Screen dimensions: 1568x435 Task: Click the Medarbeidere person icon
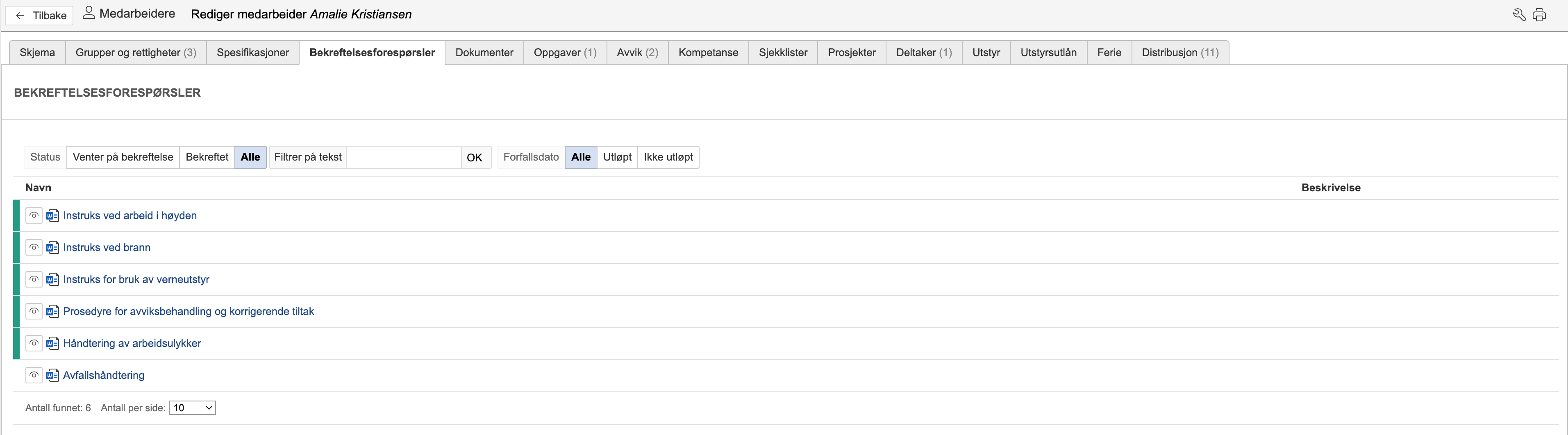point(89,13)
